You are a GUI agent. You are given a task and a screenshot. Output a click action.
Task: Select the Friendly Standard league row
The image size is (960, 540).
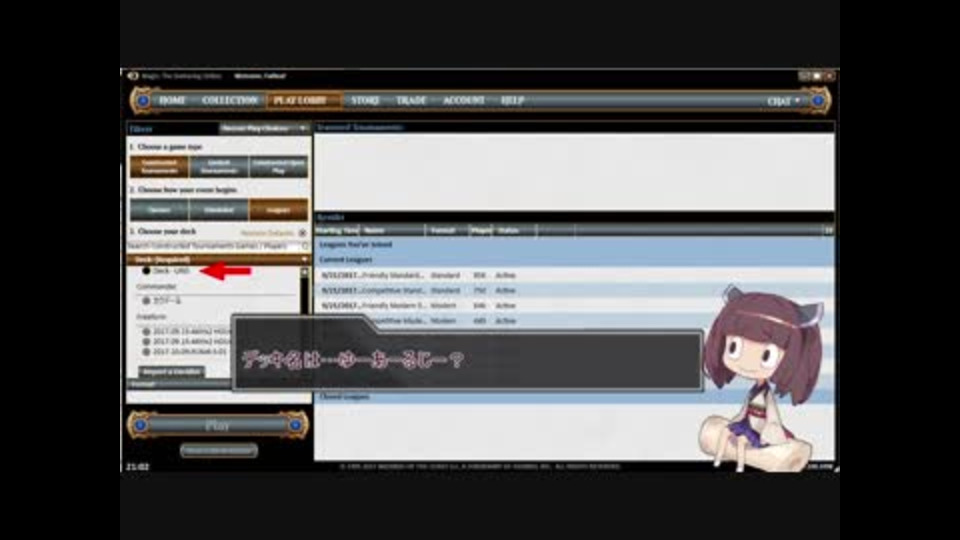(x=574, y=276)
